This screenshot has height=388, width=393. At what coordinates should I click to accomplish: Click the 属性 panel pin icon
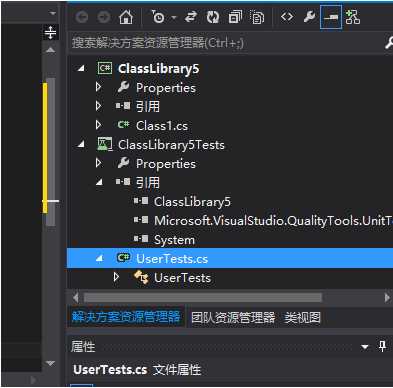[382, 346]
